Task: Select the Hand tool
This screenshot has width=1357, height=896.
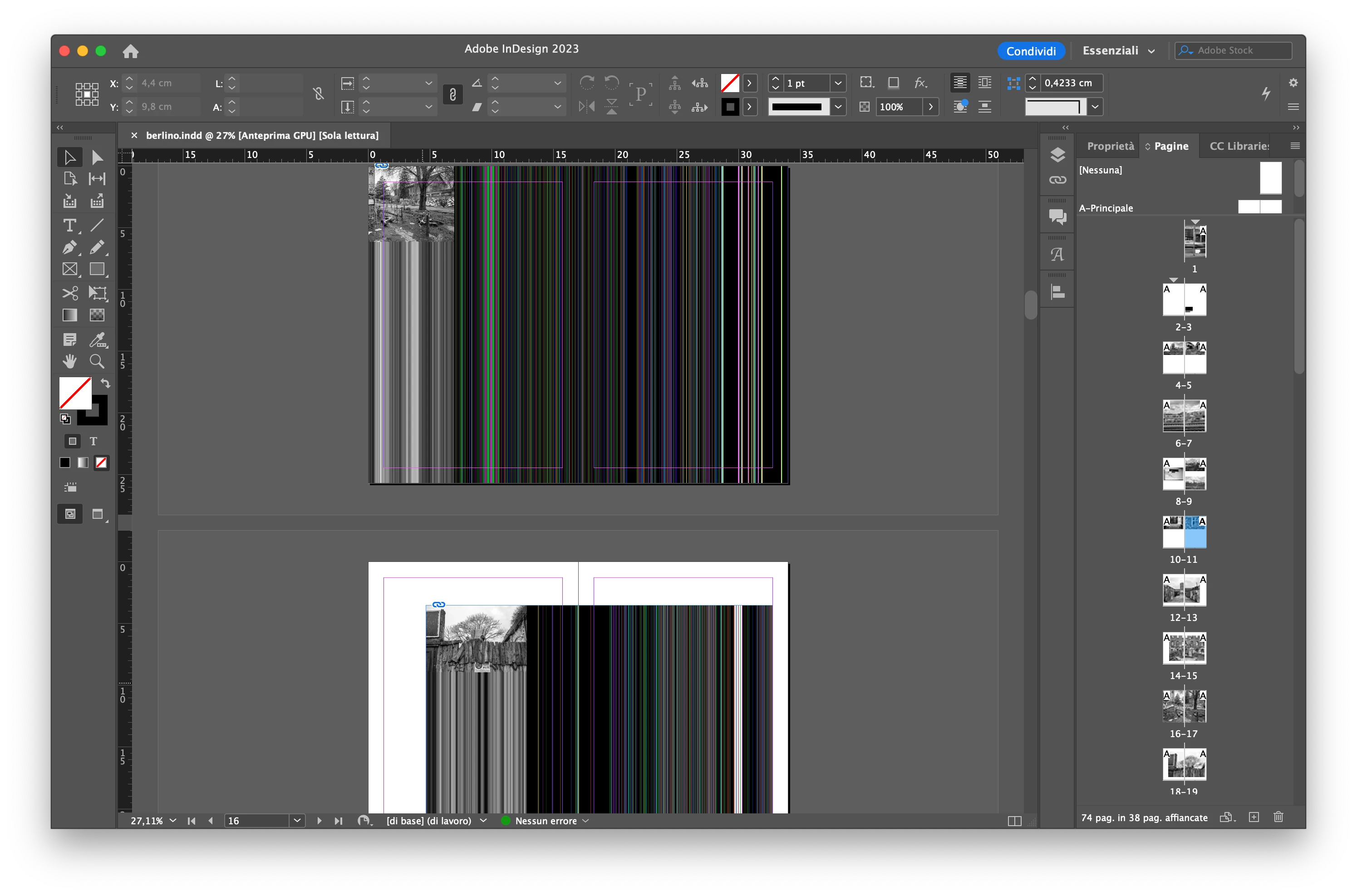Action: (70, 361)
